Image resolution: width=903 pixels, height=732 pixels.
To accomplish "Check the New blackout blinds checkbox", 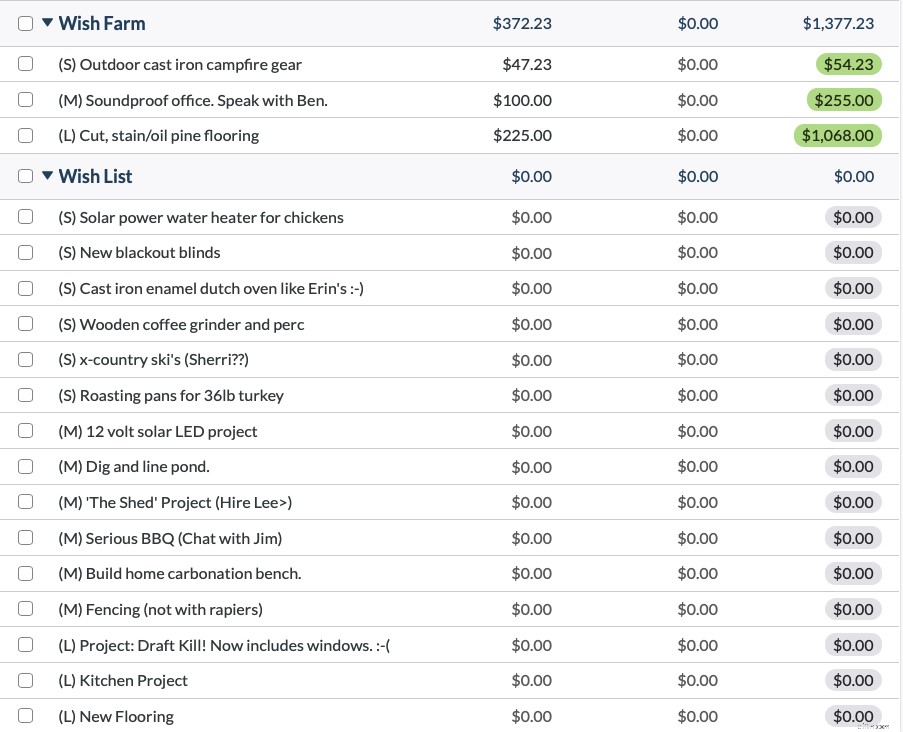I will pos(25,252).
